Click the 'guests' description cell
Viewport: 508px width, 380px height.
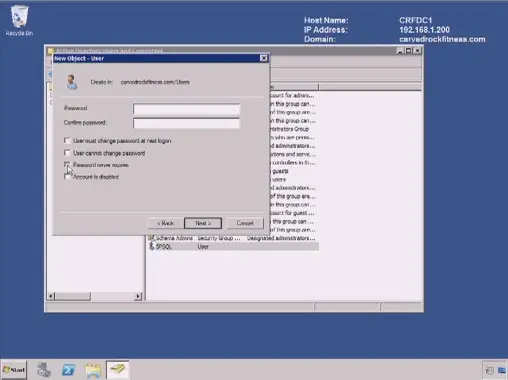pyautogui.click(x=280, y=171)
